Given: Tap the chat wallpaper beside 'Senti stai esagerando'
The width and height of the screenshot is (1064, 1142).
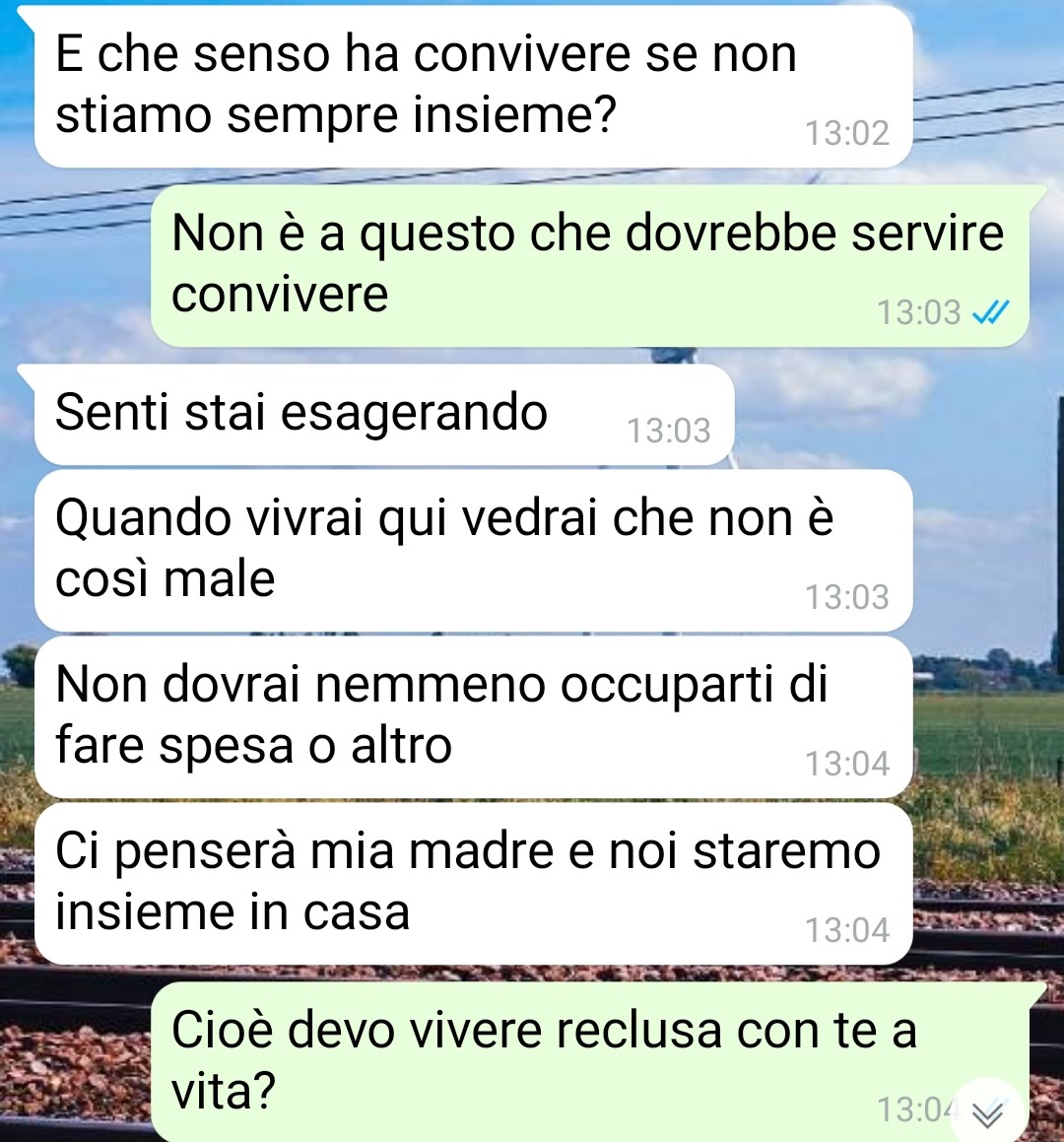Looking at the screenshot, I should pos(896,415).
